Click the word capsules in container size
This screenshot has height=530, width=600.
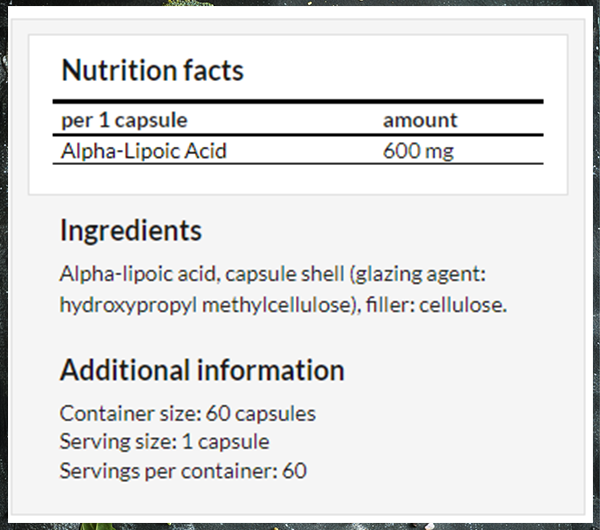pos(275,415)
